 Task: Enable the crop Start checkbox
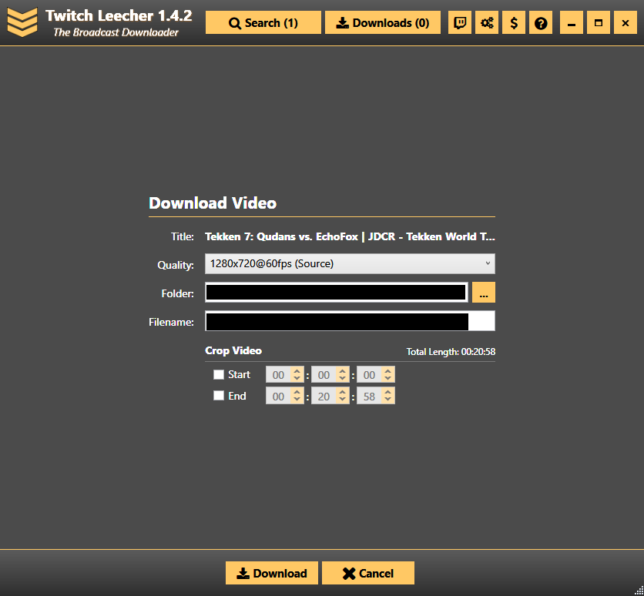(x=219, y=375)
